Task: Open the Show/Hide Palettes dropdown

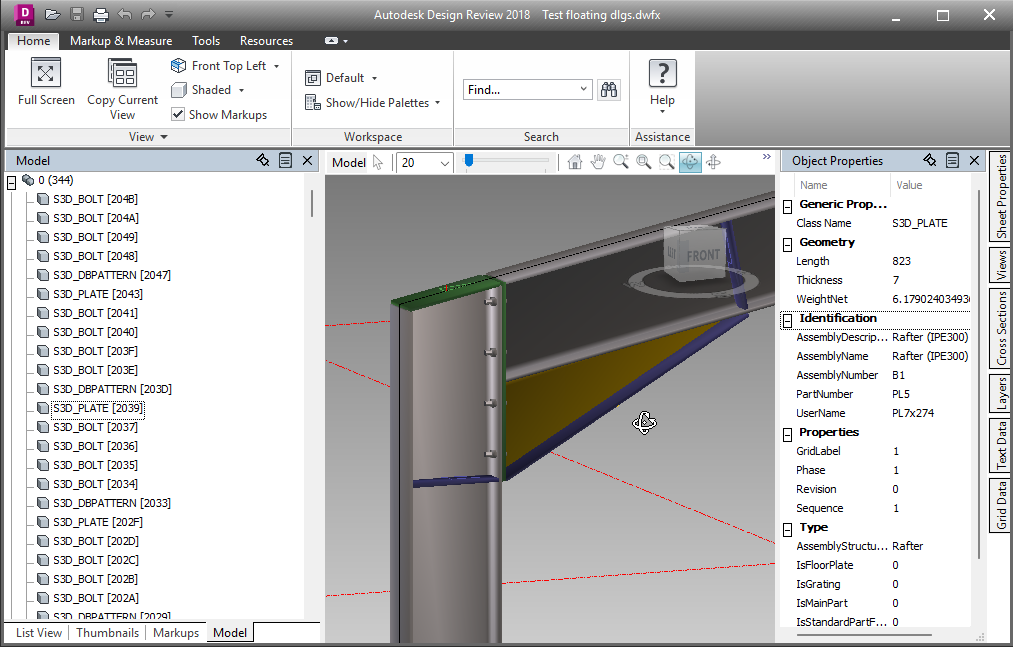Action: (437, 103)
